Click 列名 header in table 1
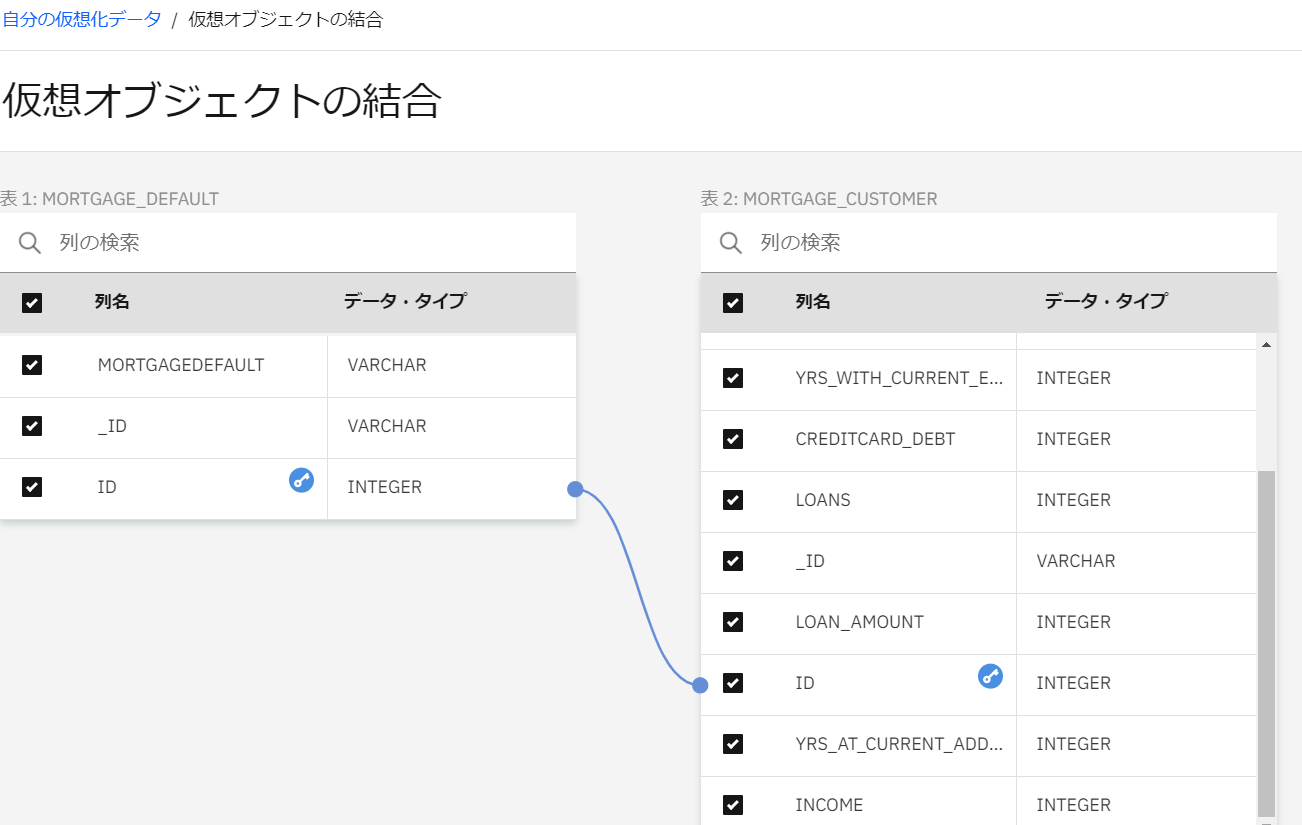 coord(112,301)
